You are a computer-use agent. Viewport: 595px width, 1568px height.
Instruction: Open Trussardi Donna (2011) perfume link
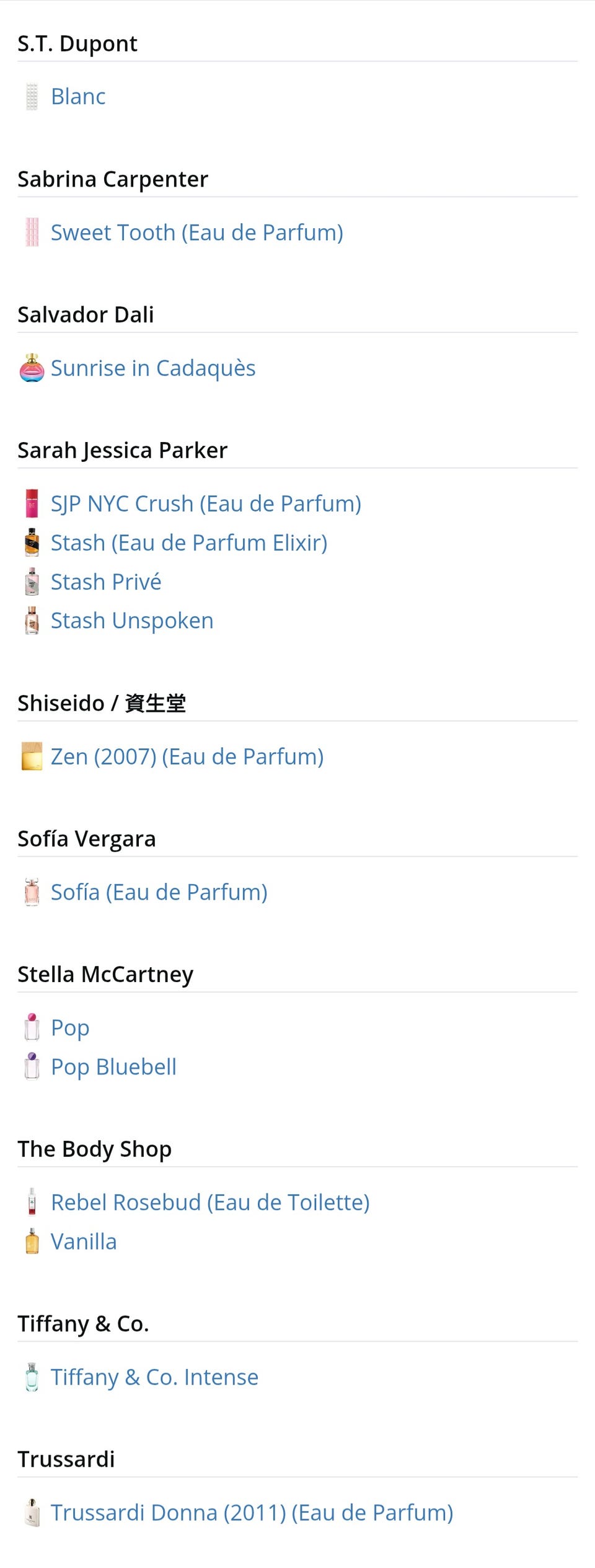pos(252,1513)
